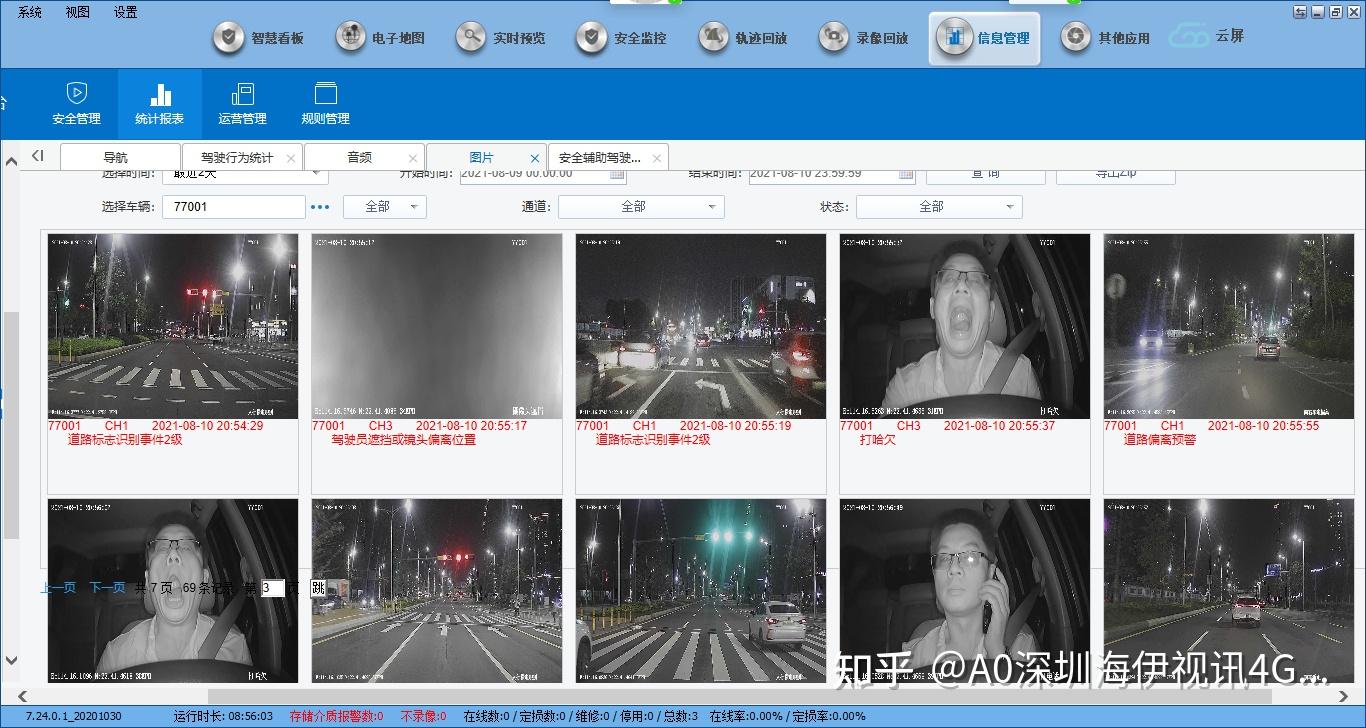Screen dimensions: 1366x728
Task: Close the 音频 tab
Action: [x=413, y=158]
